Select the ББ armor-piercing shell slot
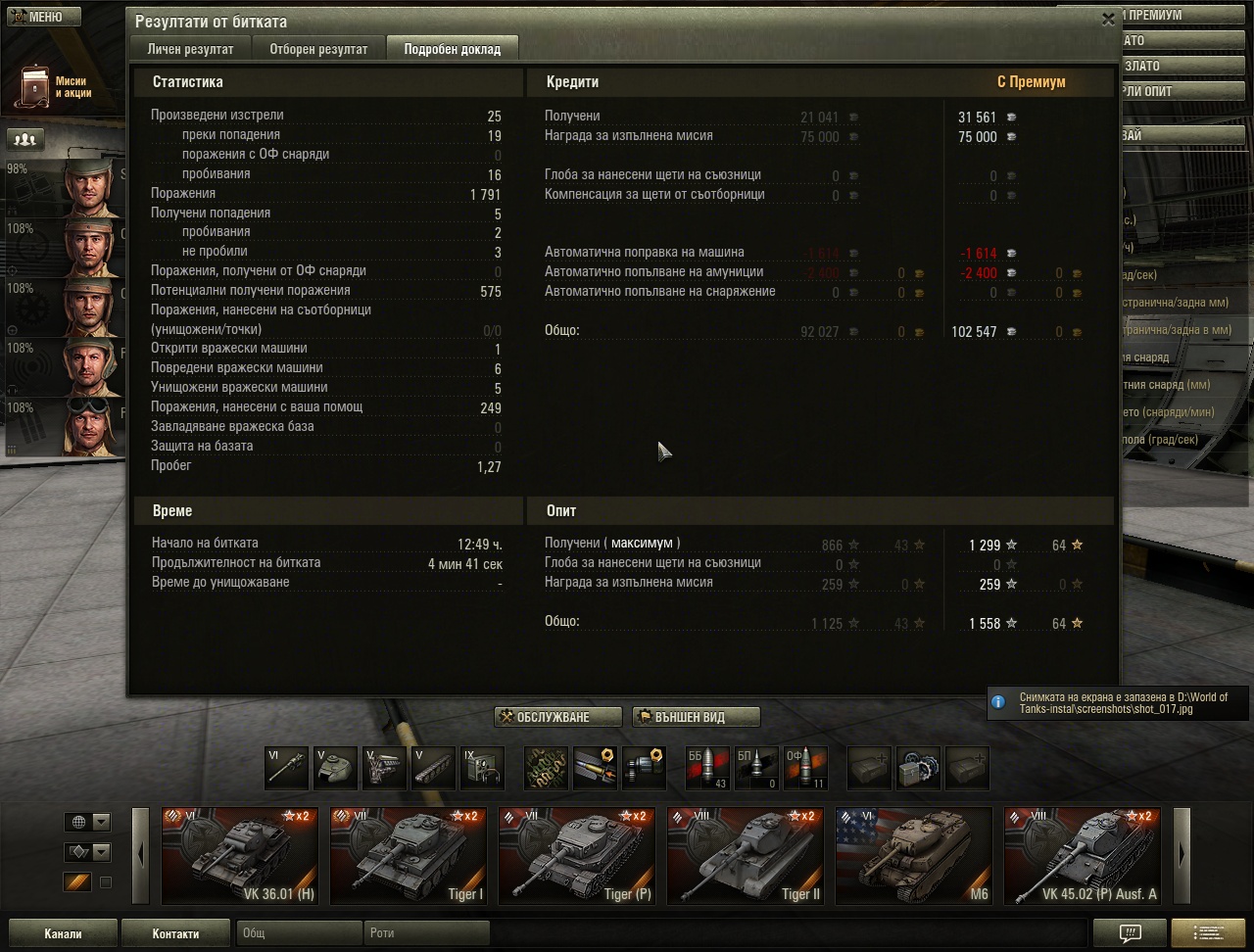1254x952 pixels. 707,768
